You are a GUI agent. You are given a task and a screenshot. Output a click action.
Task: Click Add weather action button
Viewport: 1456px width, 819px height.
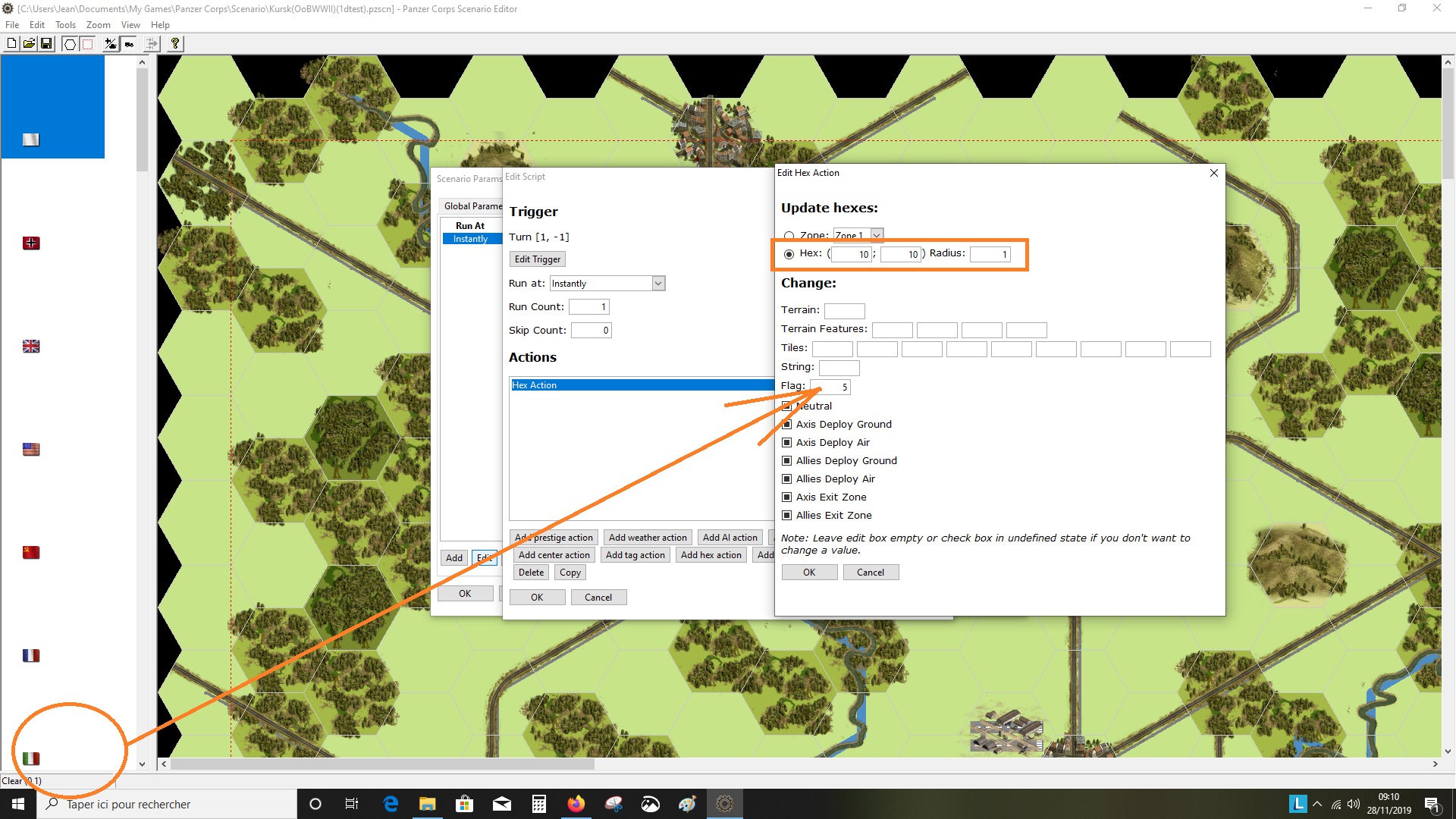tap(648, 538)
